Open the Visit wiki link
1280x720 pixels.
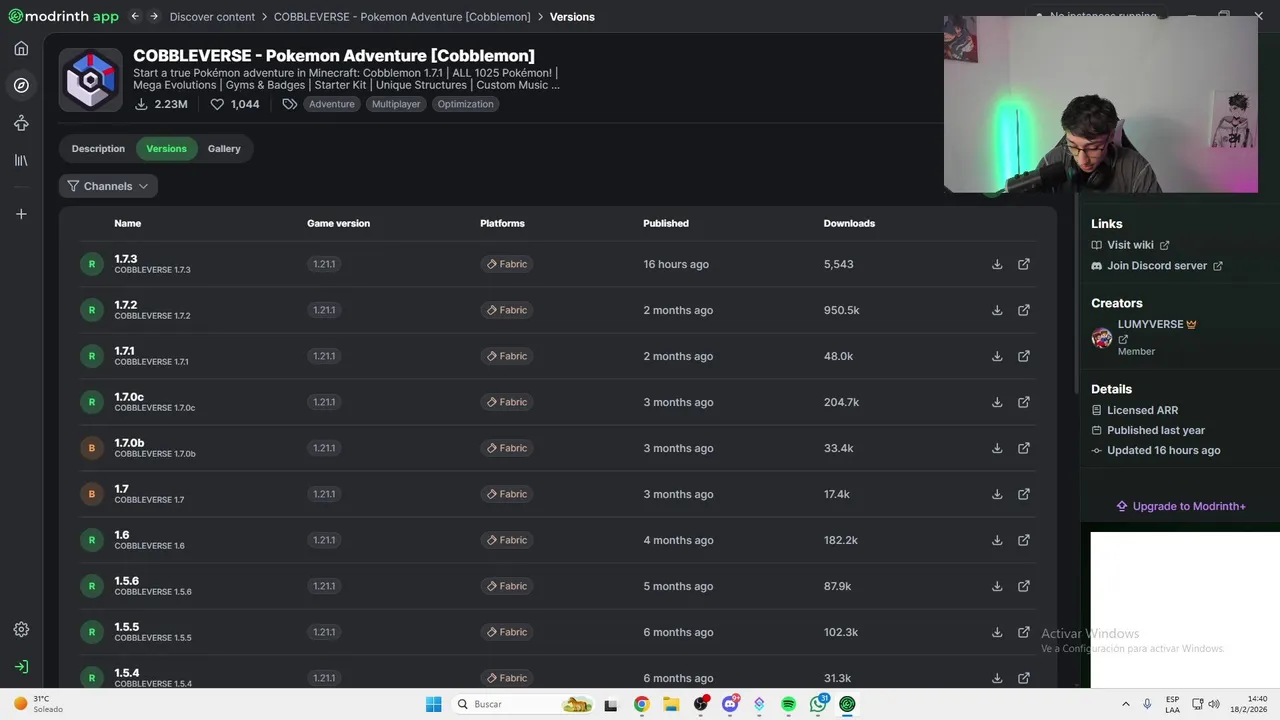coord(1130,245)
